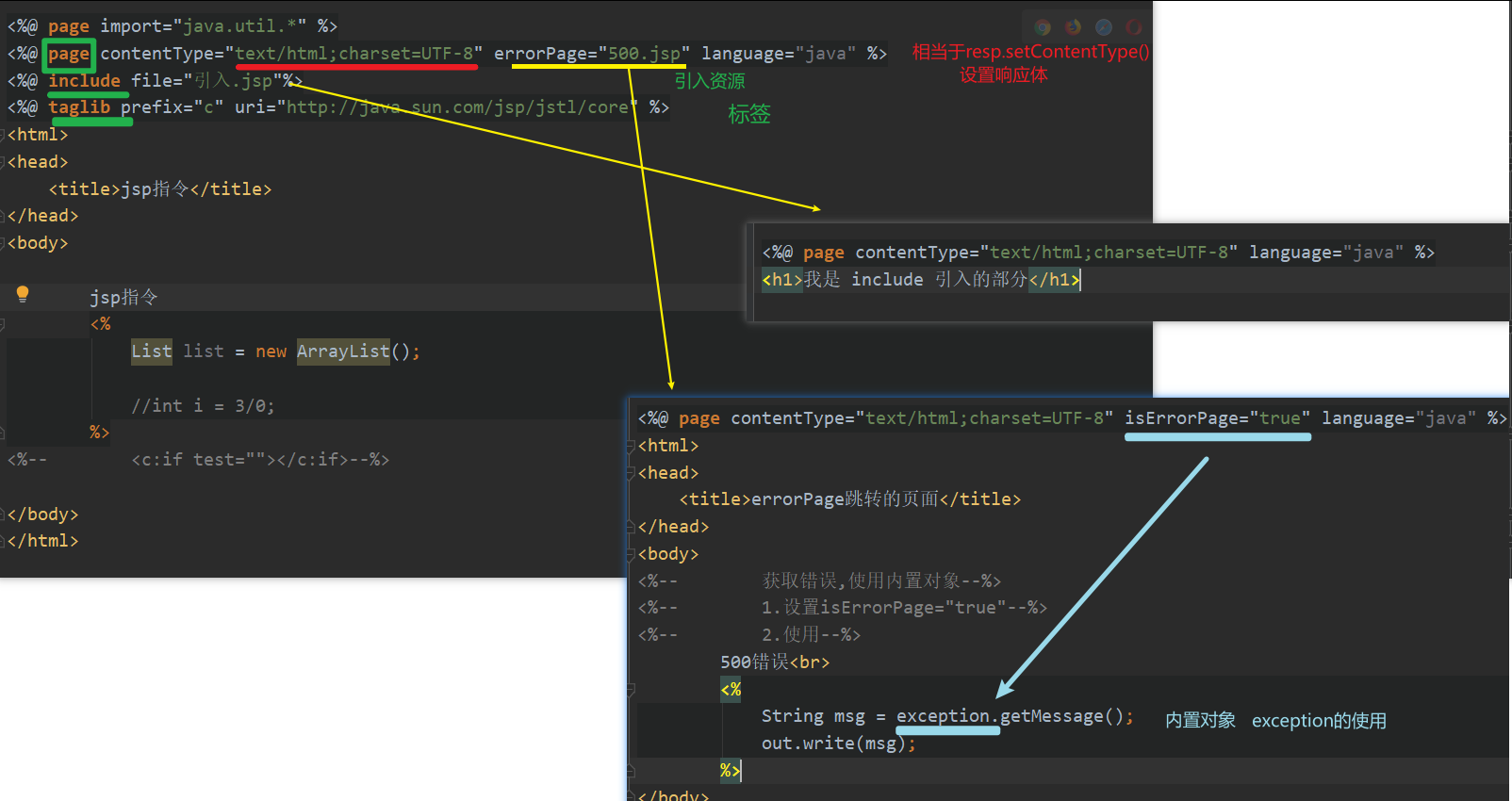
Task: Click the //int i = 3/0; comment
Action: point(203,406)
